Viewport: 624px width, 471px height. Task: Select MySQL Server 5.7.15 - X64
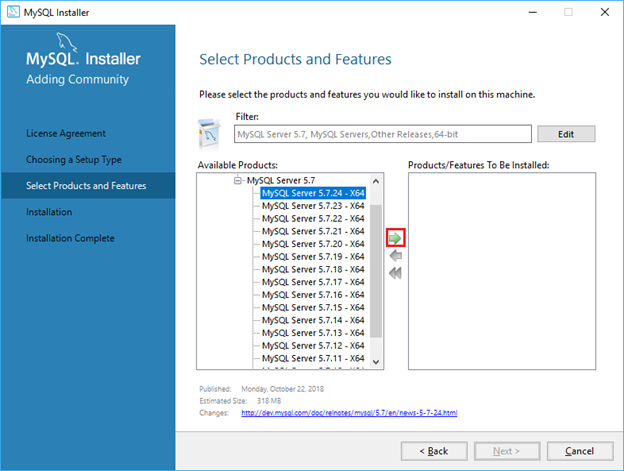coord(313,308)
